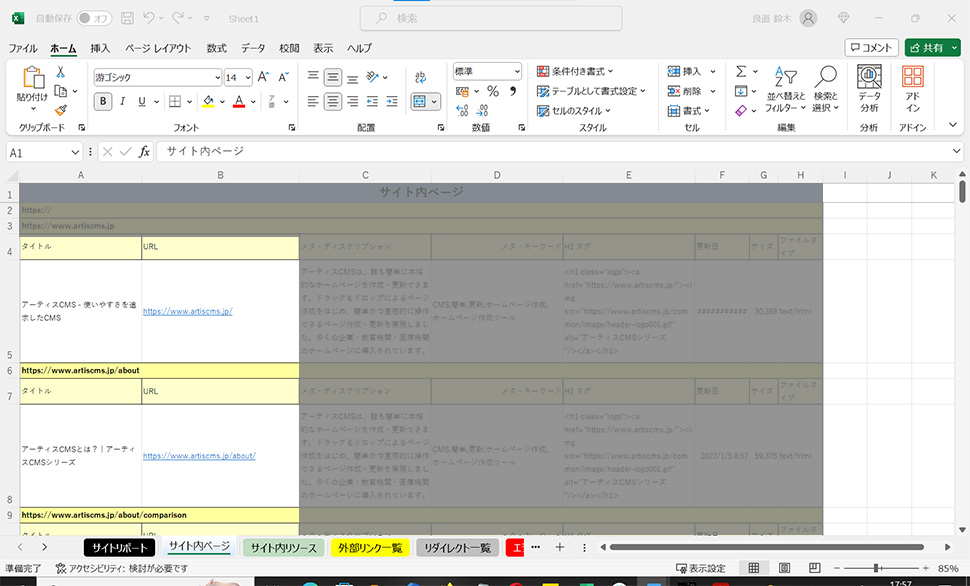
Task: Toggle Wrap Text
Action: point(421,77)
